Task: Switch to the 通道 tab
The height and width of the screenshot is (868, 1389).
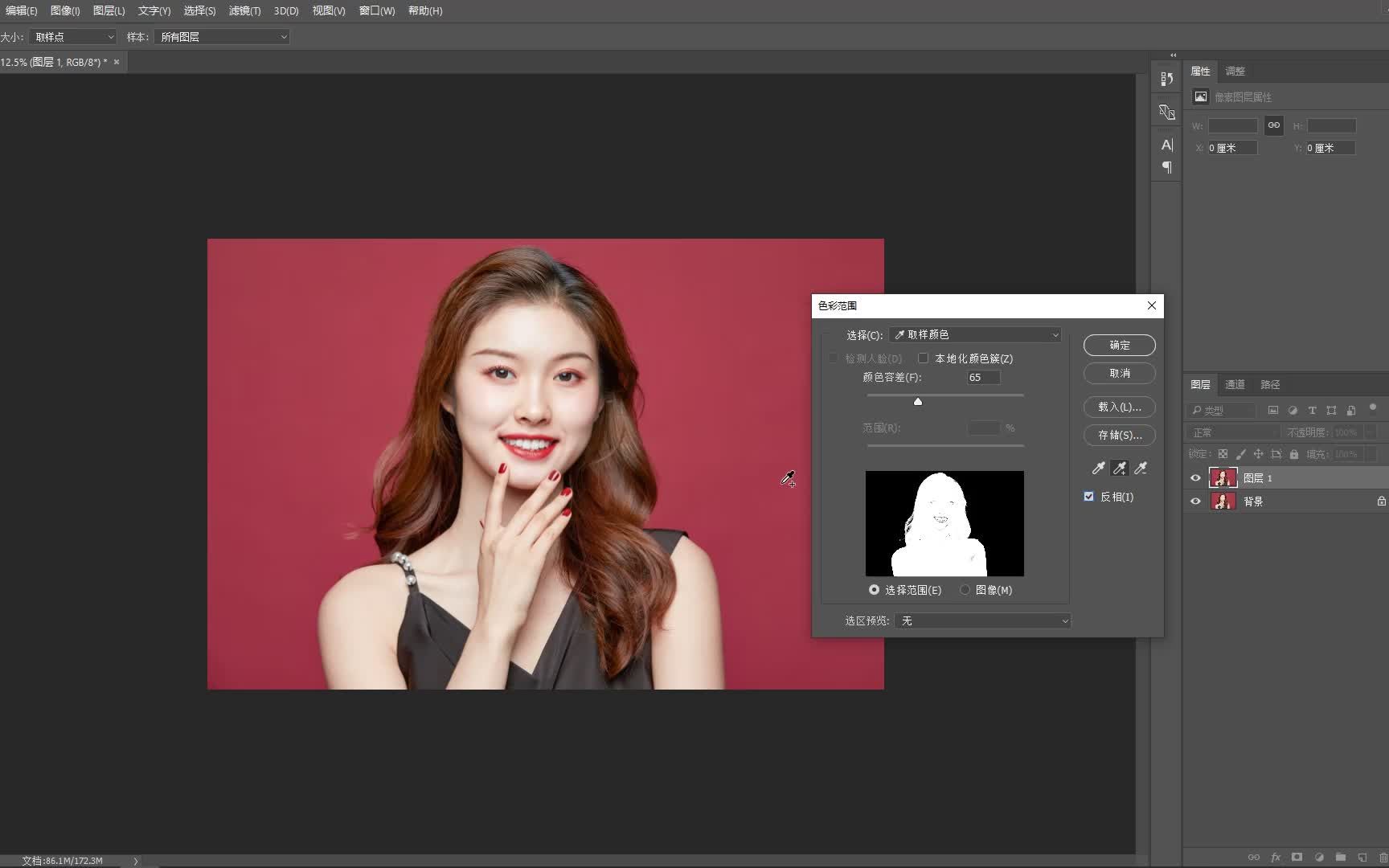Action: point(1235,384)
